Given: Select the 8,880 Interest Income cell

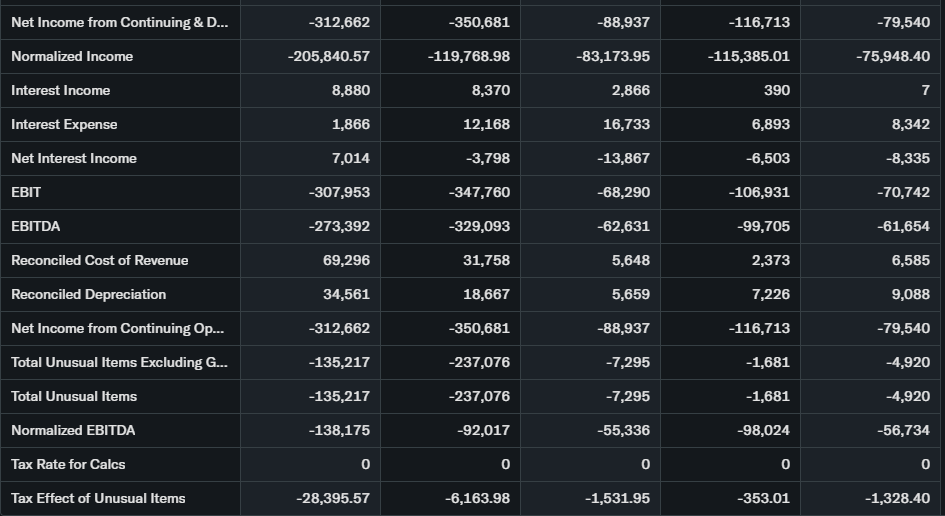Looking at the screenshot, I should 350,90.
